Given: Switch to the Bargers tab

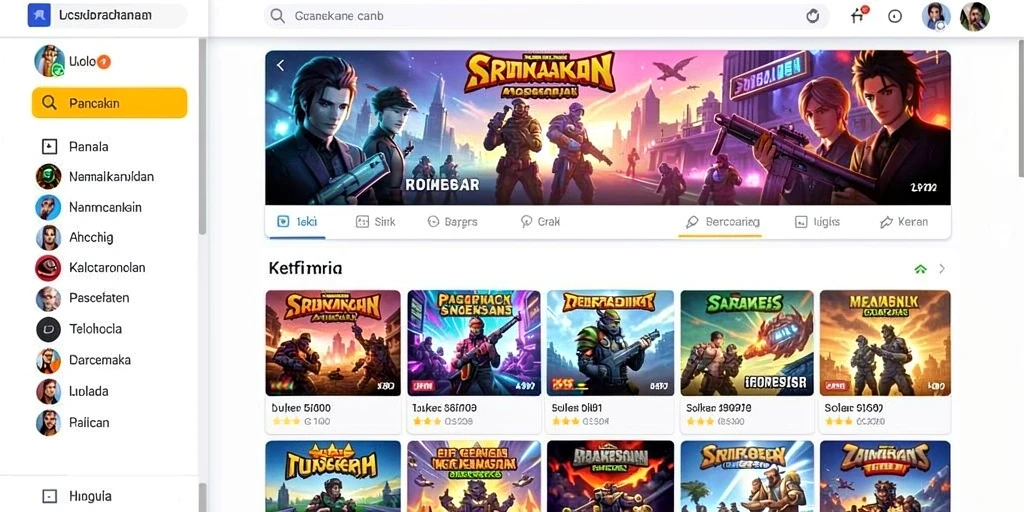Looking at the screenshot, I should [x=452, y=222].
